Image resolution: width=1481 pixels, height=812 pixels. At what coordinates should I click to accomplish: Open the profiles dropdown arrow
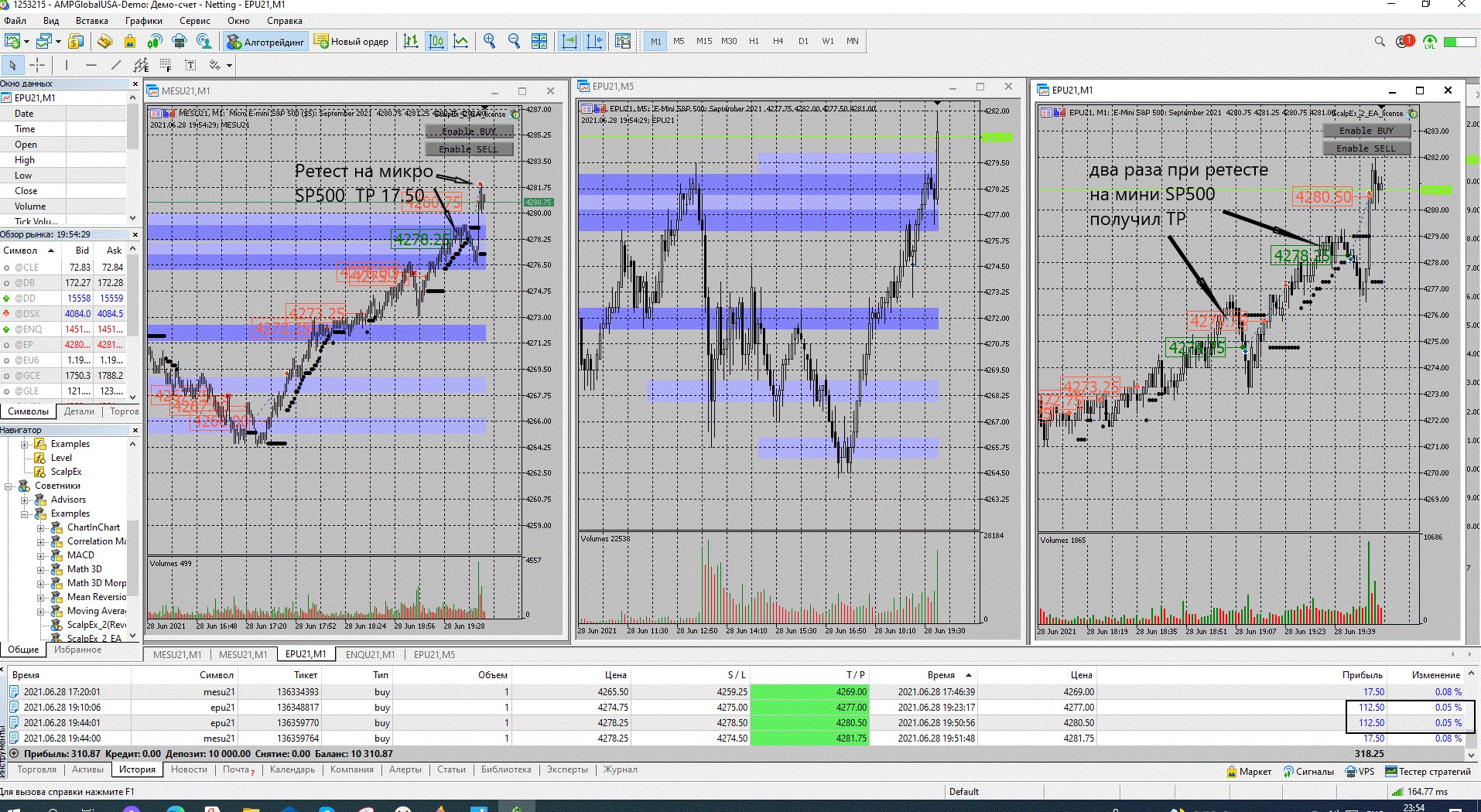click(x=58, y=42)
